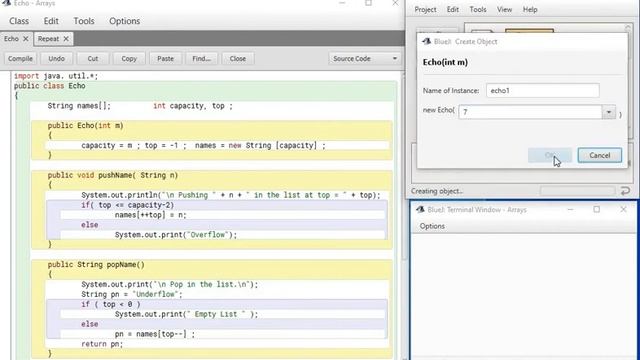Click the 'pn = names[top--] ;' line
The width and height of the screenshot is (640, 360).
coord(155,334)
